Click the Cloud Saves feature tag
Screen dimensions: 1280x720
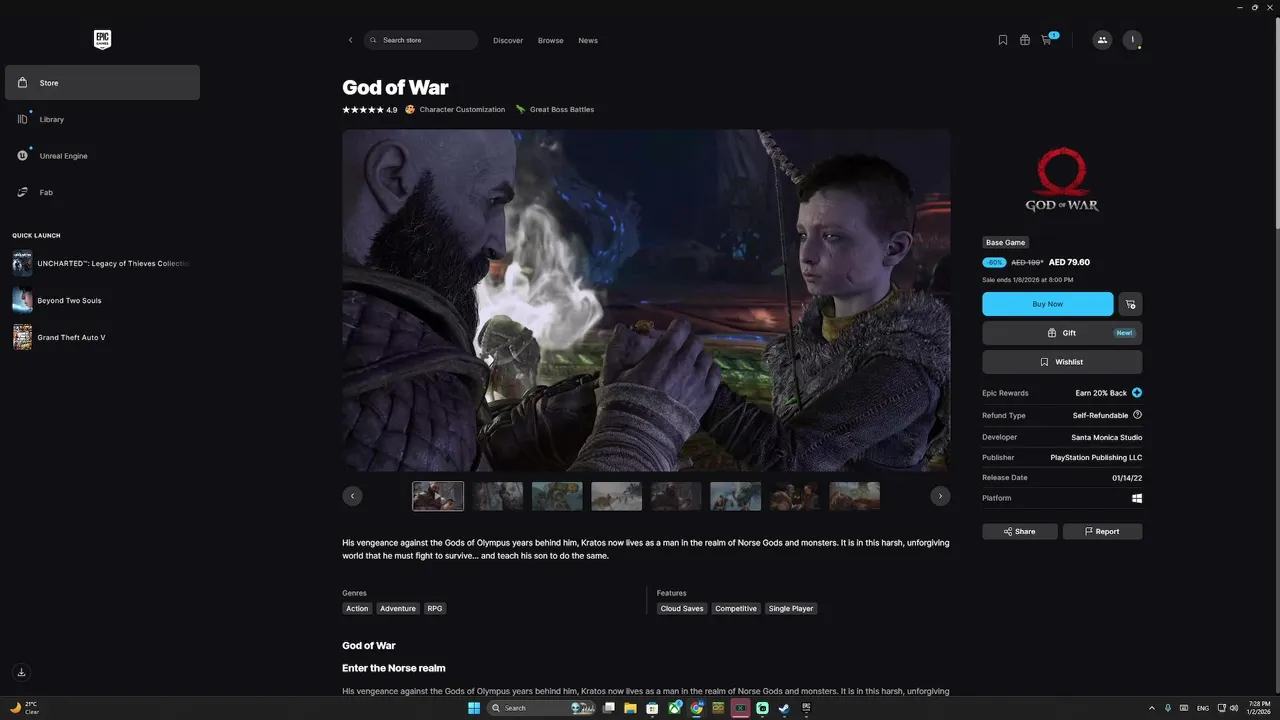click(682, 608)
